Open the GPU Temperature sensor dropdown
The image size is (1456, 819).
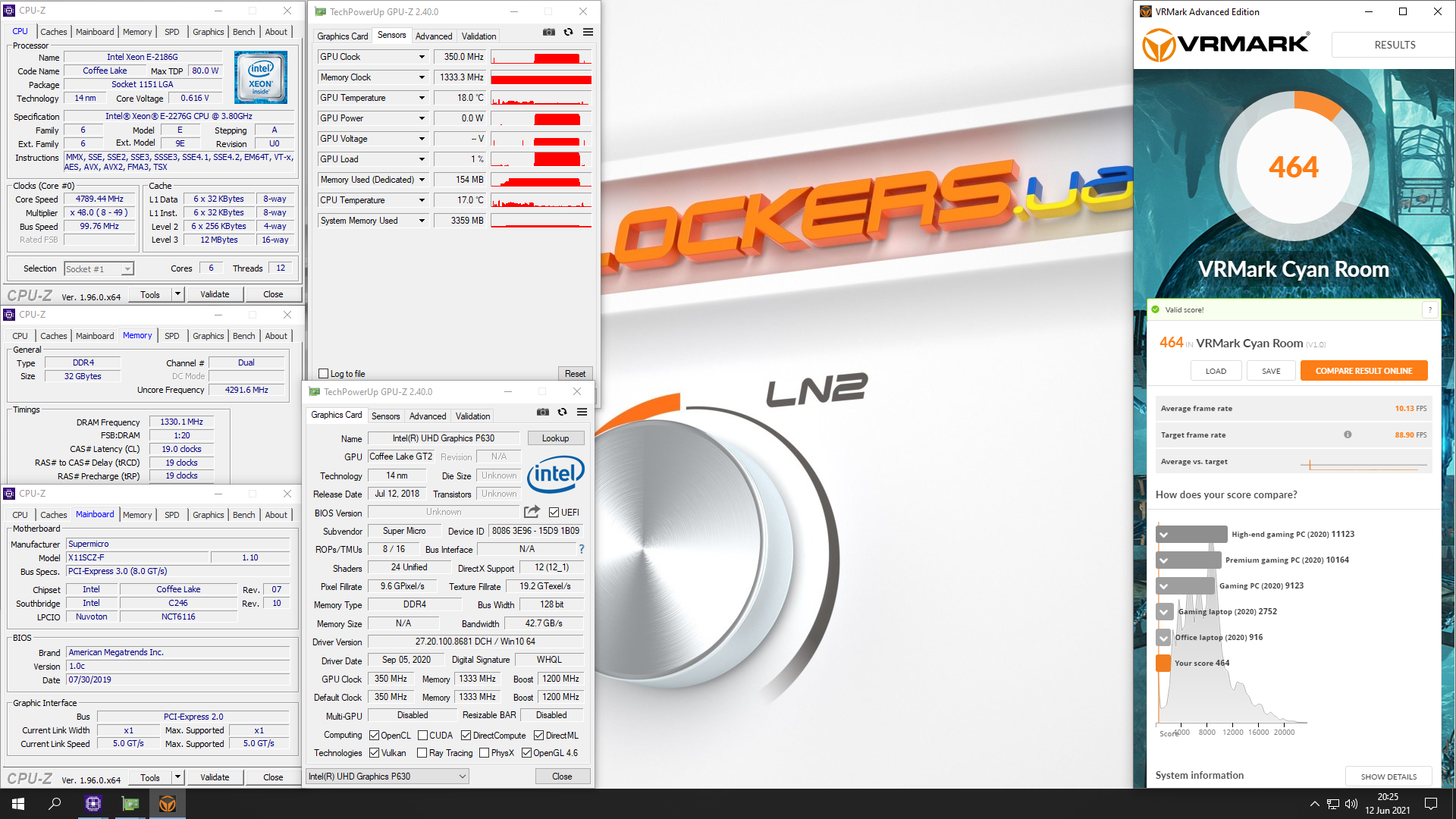(422, 98)
